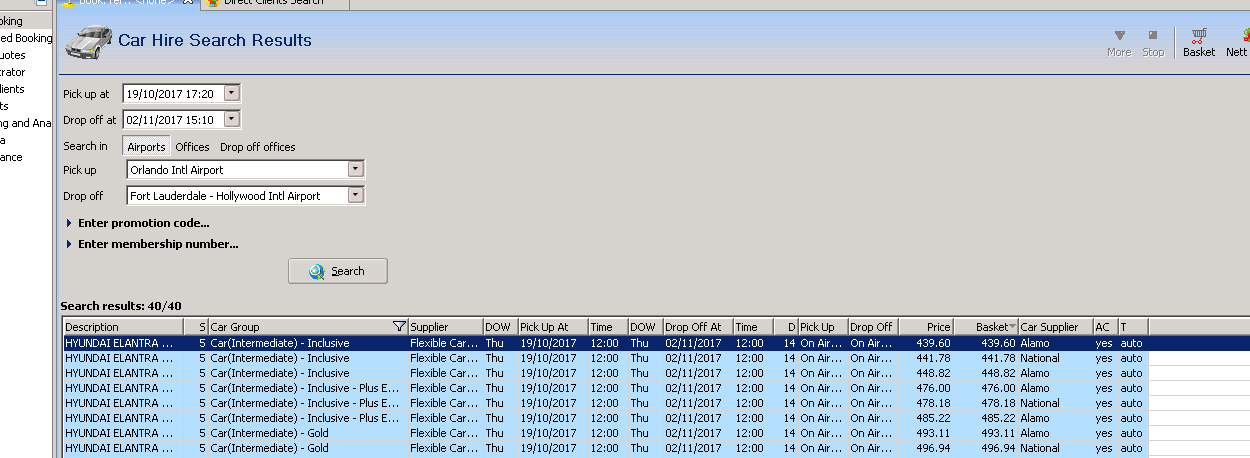Sort by the Drop Off At column header
The image size is (1250, 458).
[x=697, y=327]
